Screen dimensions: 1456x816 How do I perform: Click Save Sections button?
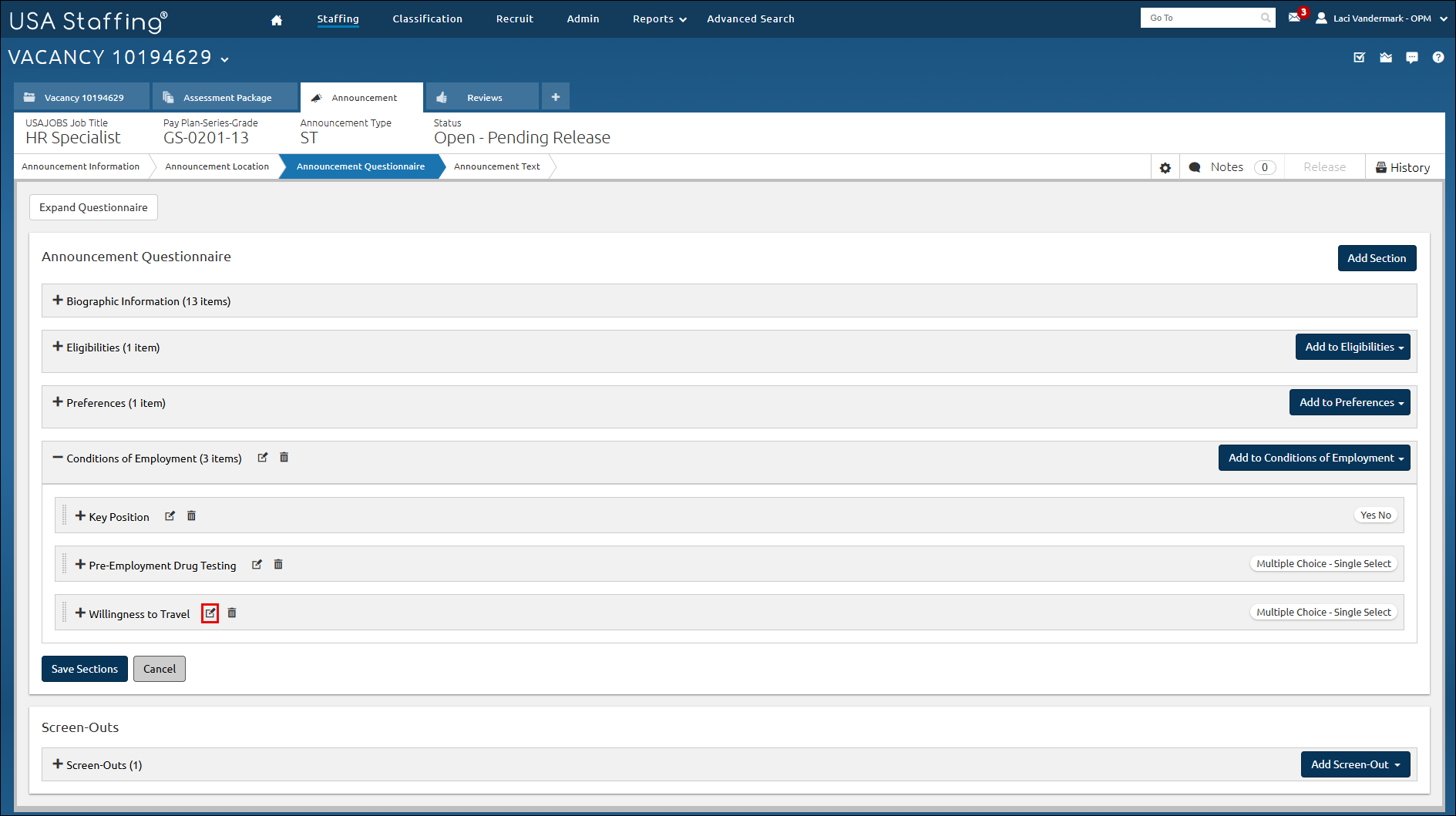(x=85, y=669)
